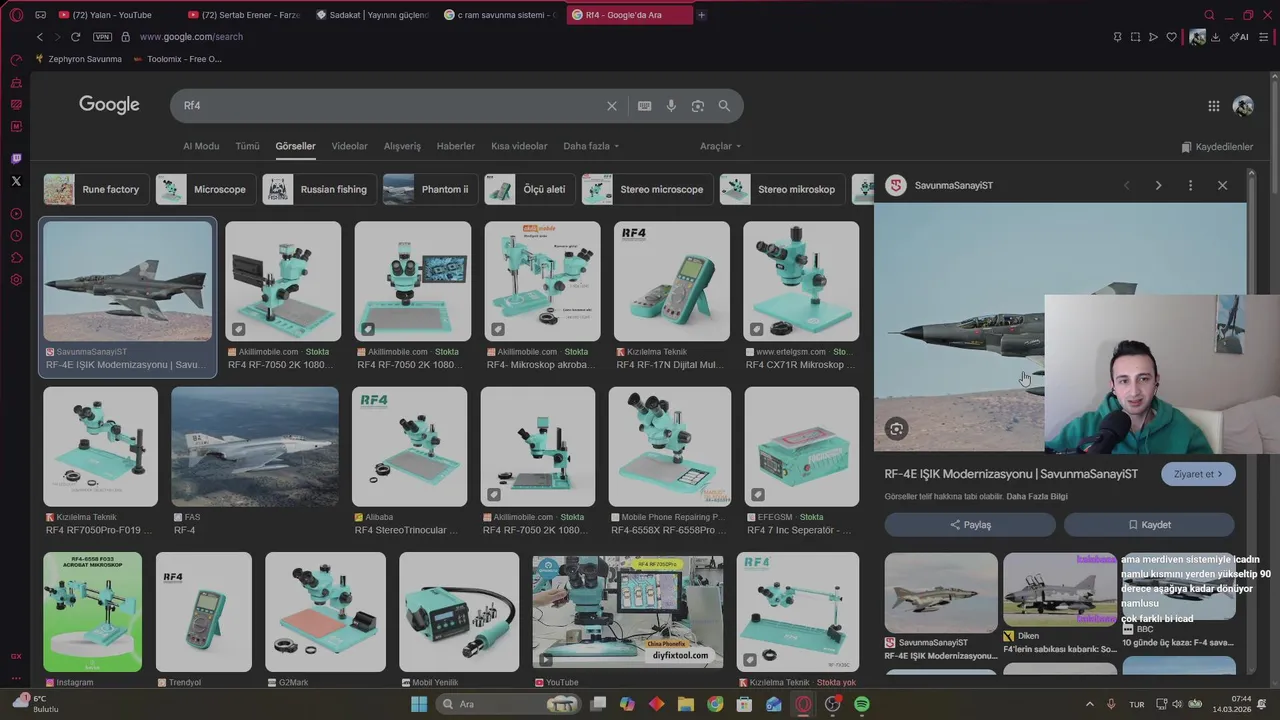1280x720 pixels.
Task: Open the Google apps grid
Action: pyautogui.click(x=1213, y=106)
